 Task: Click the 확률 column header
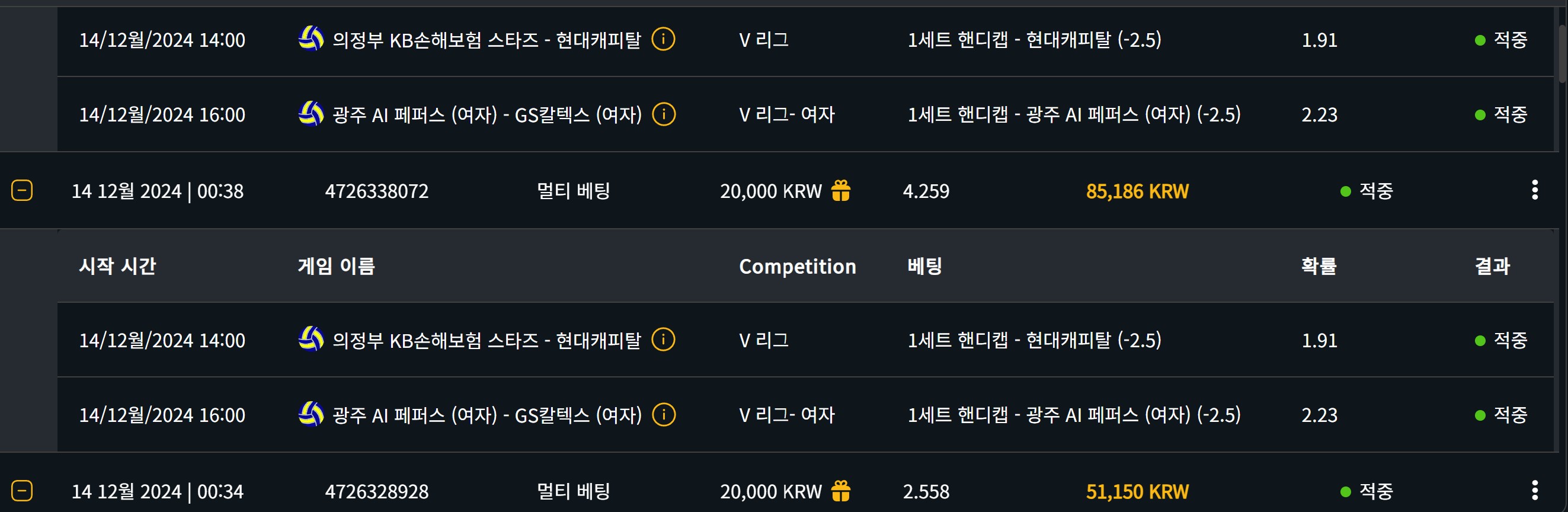(1319, 266)
